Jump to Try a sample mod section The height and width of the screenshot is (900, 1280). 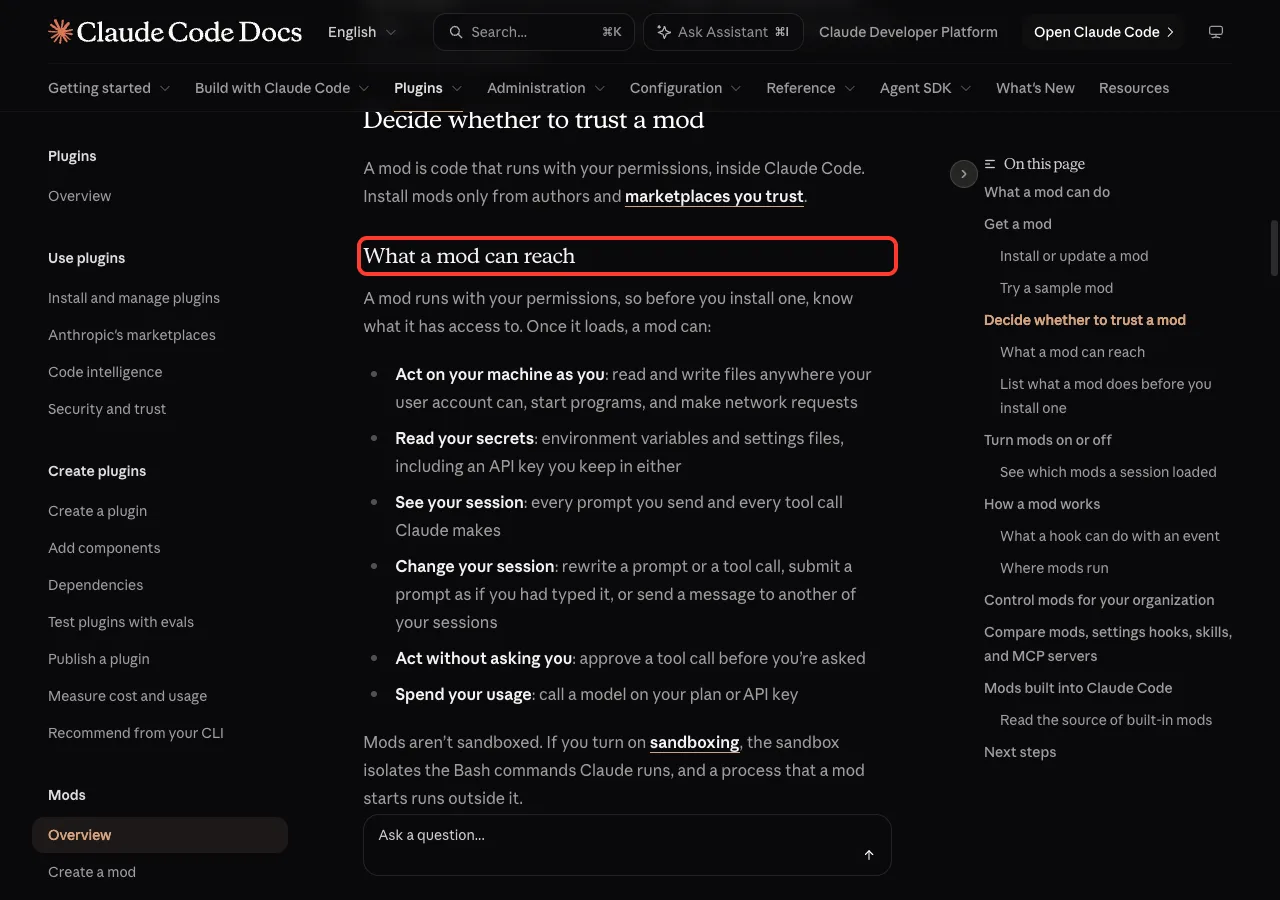(1056, 288)
